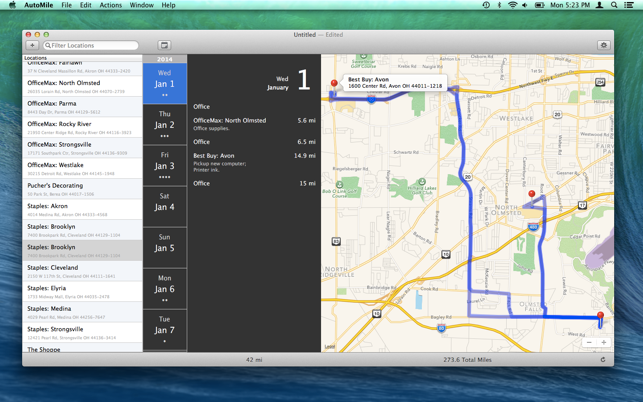
Task: Click the Filter Locations search field
Action: [x=91, y=45]
